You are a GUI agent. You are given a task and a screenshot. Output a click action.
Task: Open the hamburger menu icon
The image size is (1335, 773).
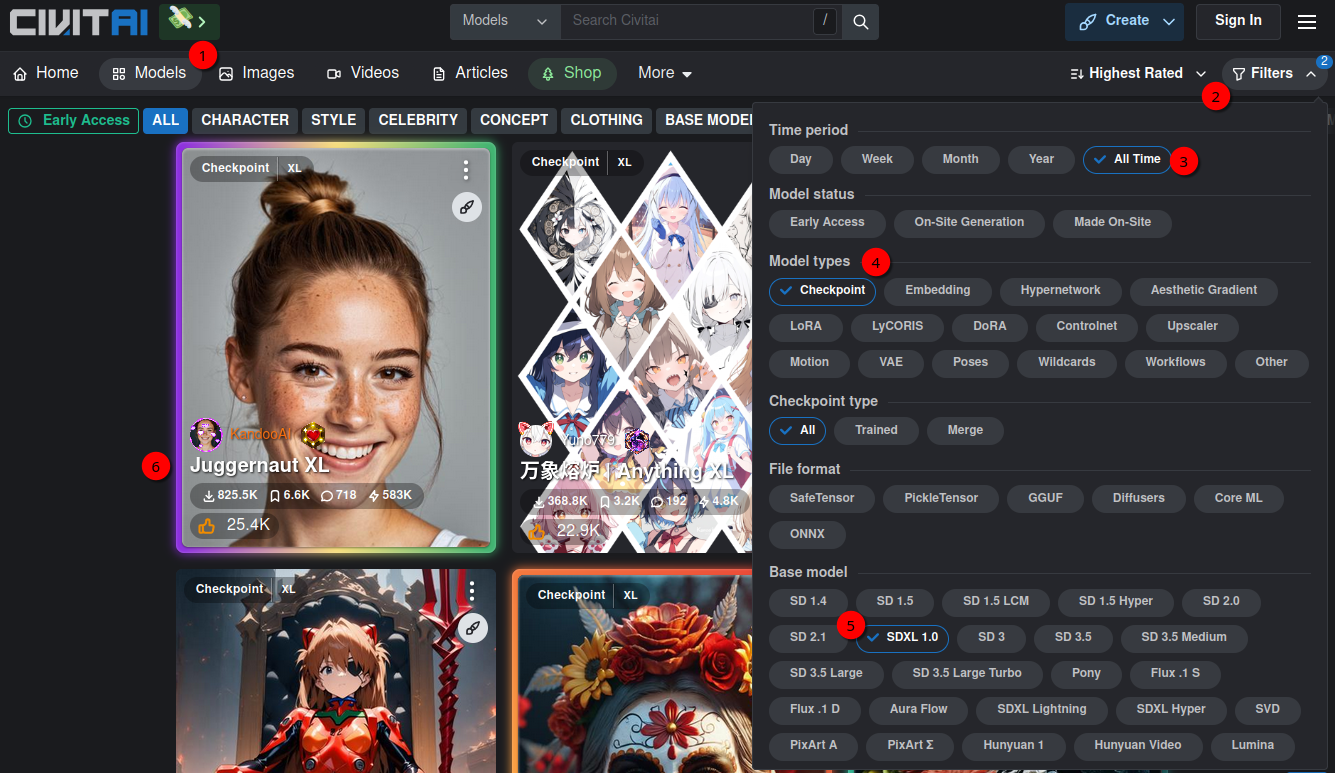1306,21
